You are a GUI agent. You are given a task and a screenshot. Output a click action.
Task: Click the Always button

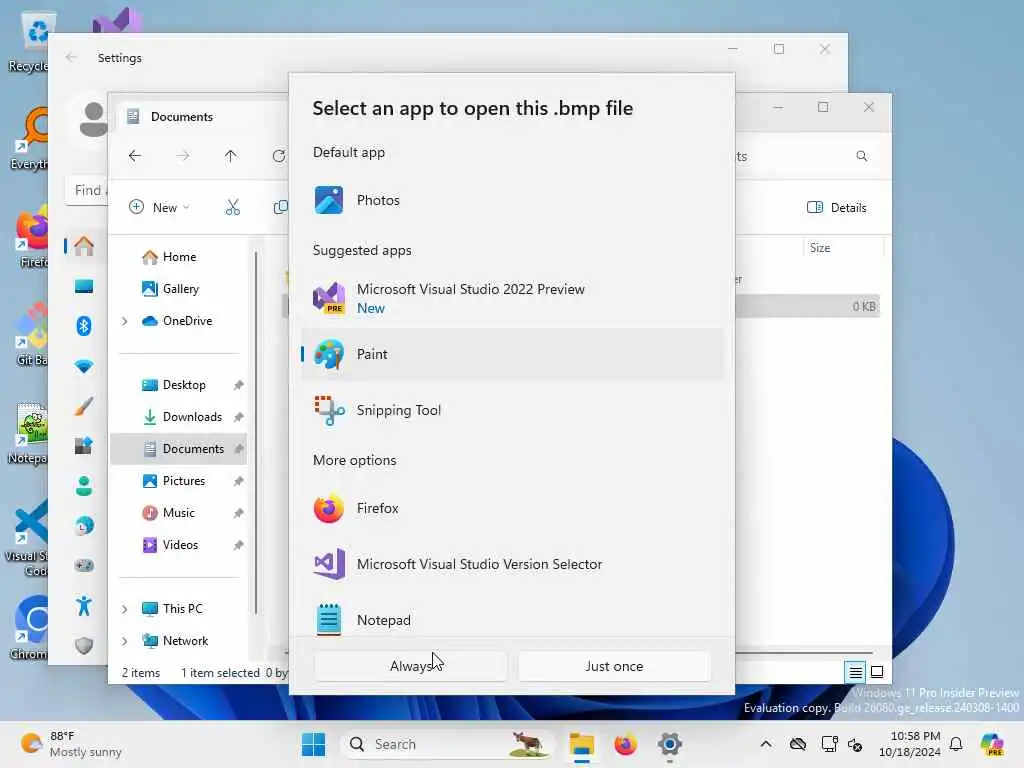coord(411,666)
